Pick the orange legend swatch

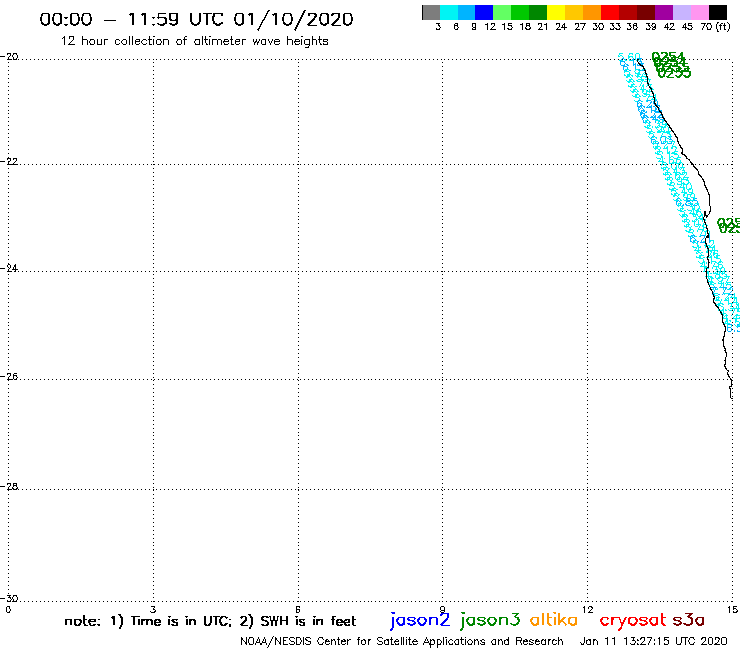tap(592, 12)
